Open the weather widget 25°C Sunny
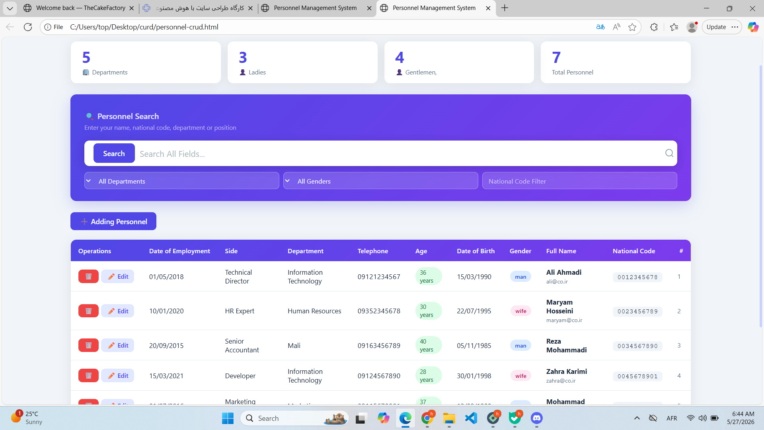Viewport: 764px width, 430px height. [x=27, y=417]
